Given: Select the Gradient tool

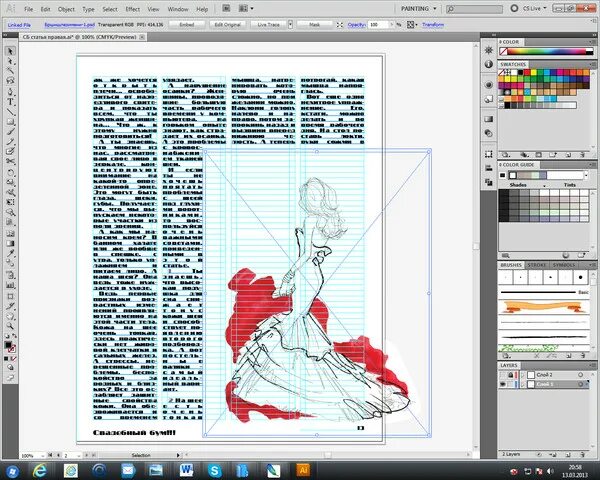Looking at the screenshot, I should coord(10,243).
